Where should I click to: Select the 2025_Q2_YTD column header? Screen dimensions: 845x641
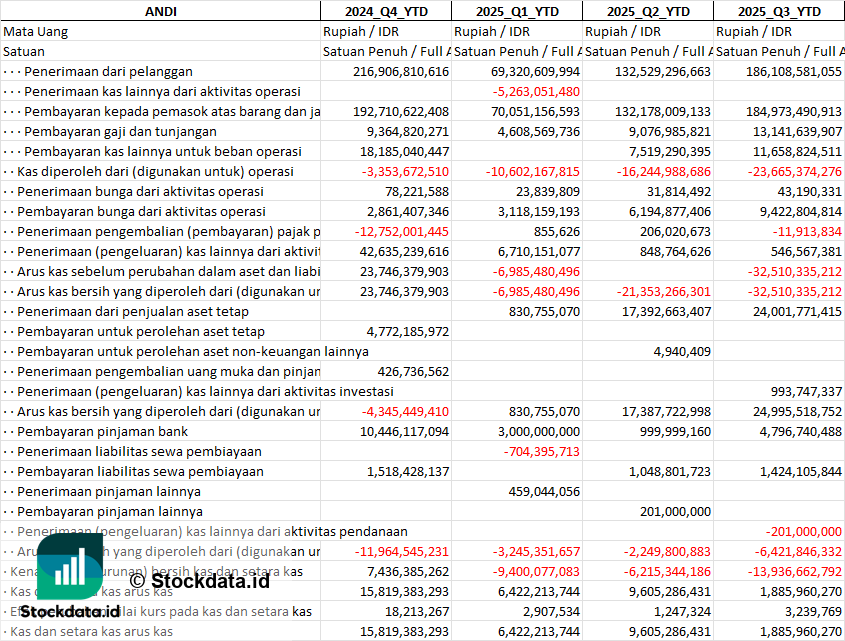tap(648, 11)
